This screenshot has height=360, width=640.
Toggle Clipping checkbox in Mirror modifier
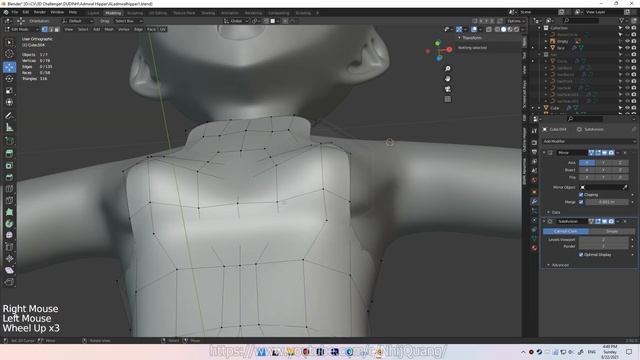pos(581,195)
